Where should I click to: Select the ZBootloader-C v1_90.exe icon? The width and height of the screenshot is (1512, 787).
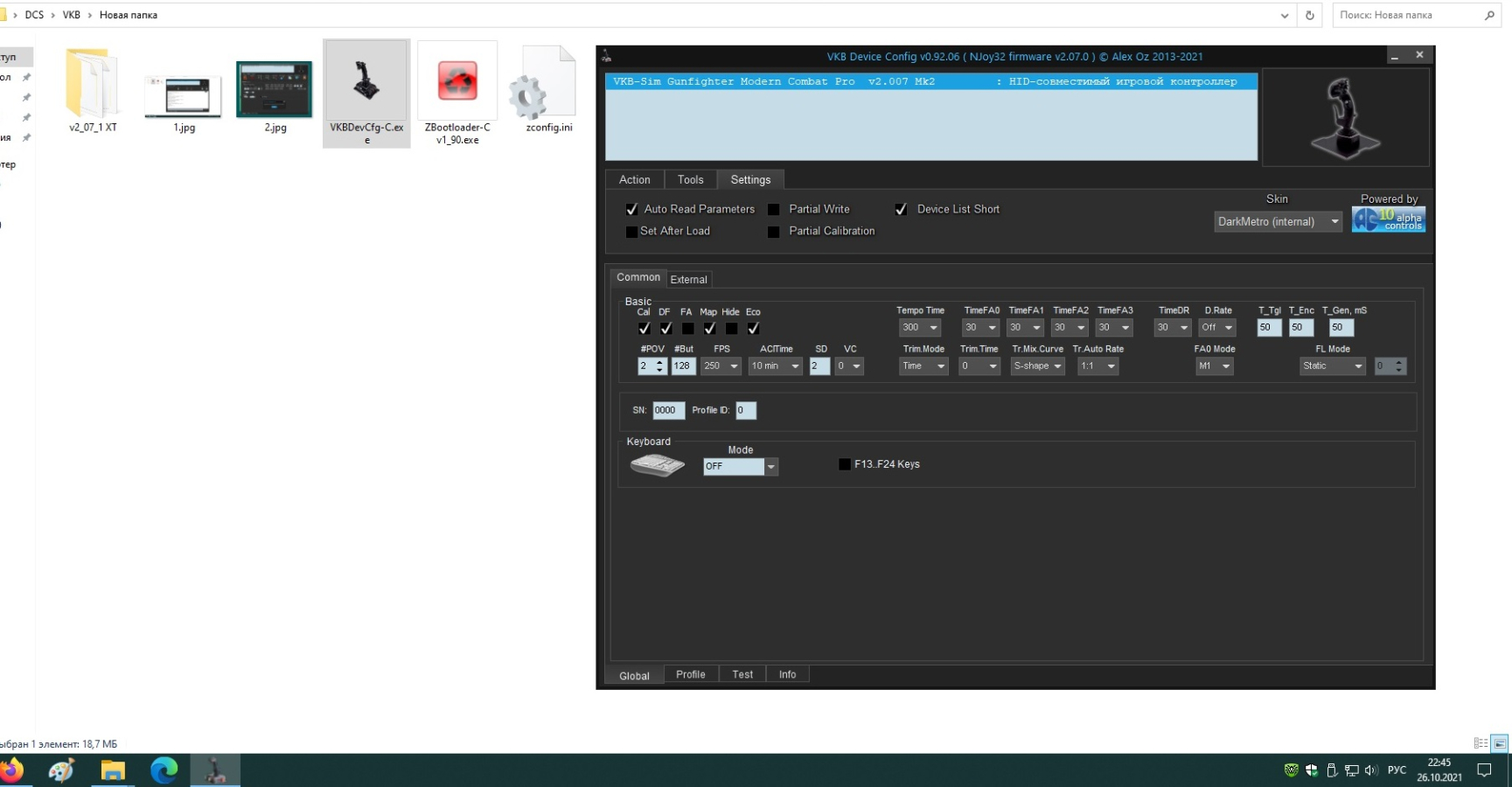pos(457,81)
